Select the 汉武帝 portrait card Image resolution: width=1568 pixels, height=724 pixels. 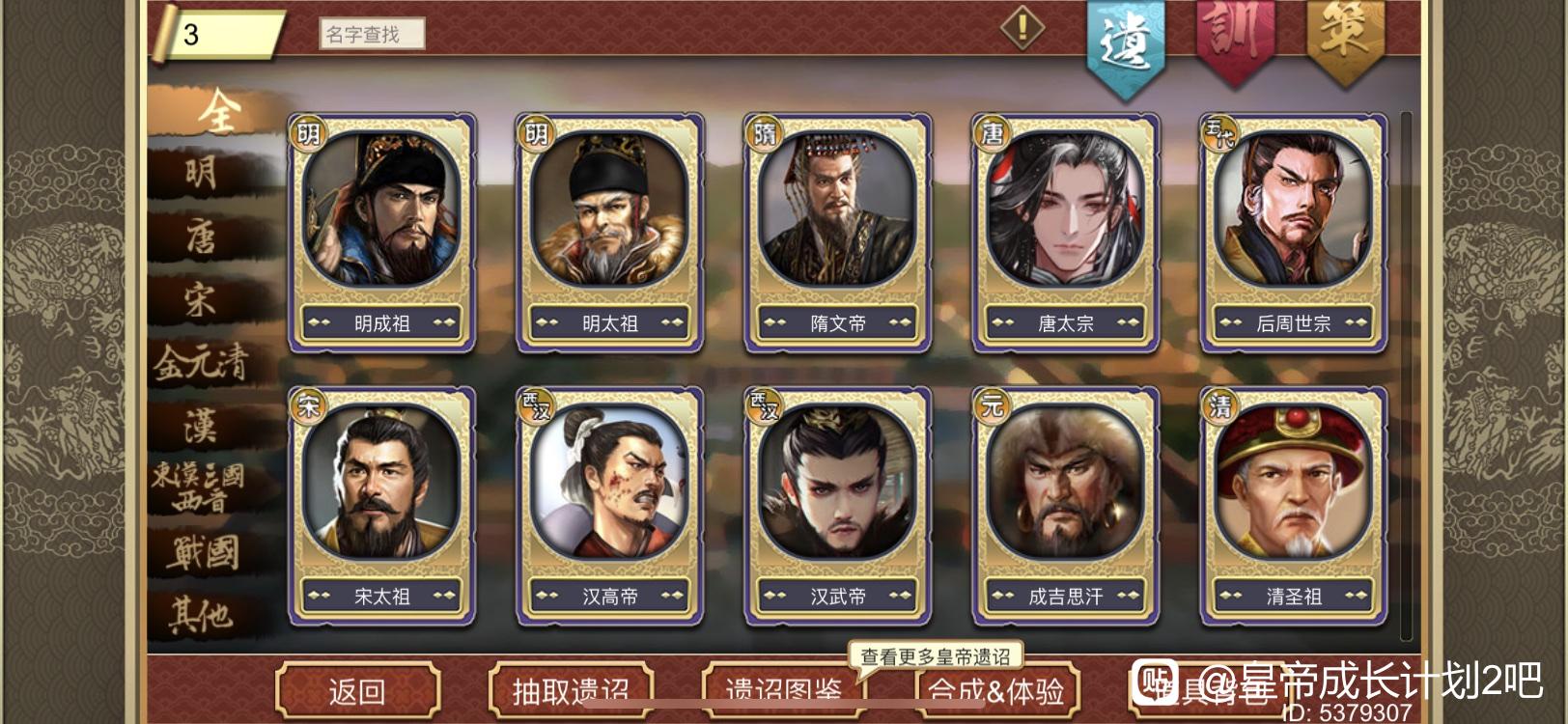[x=837, y=506]
